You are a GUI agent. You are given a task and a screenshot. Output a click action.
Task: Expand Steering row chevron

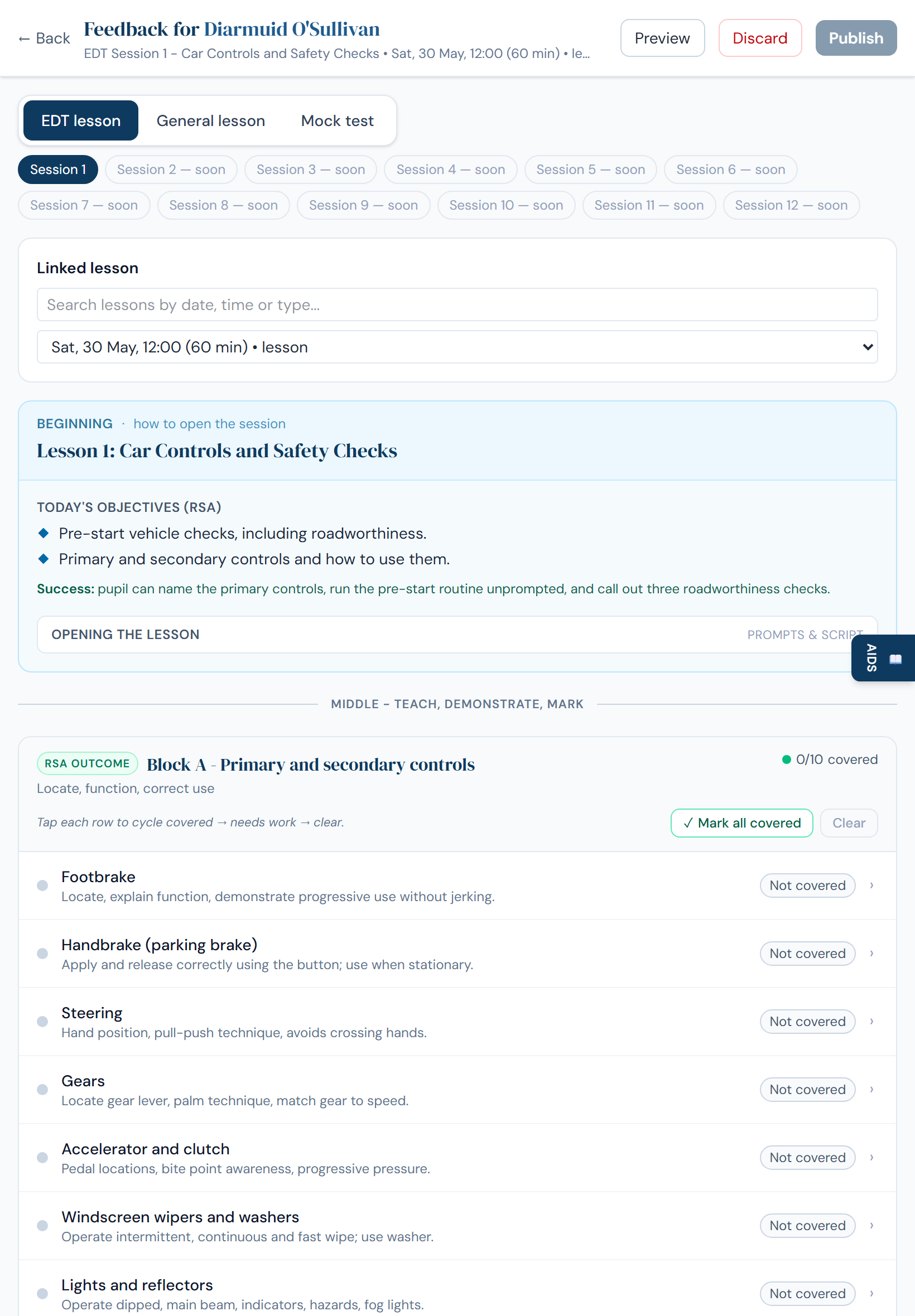(x=871, y=1022)
